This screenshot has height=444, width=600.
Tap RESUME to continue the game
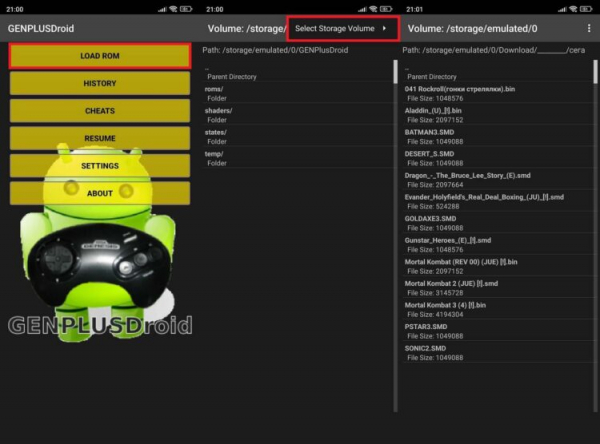tap(100, 138)
